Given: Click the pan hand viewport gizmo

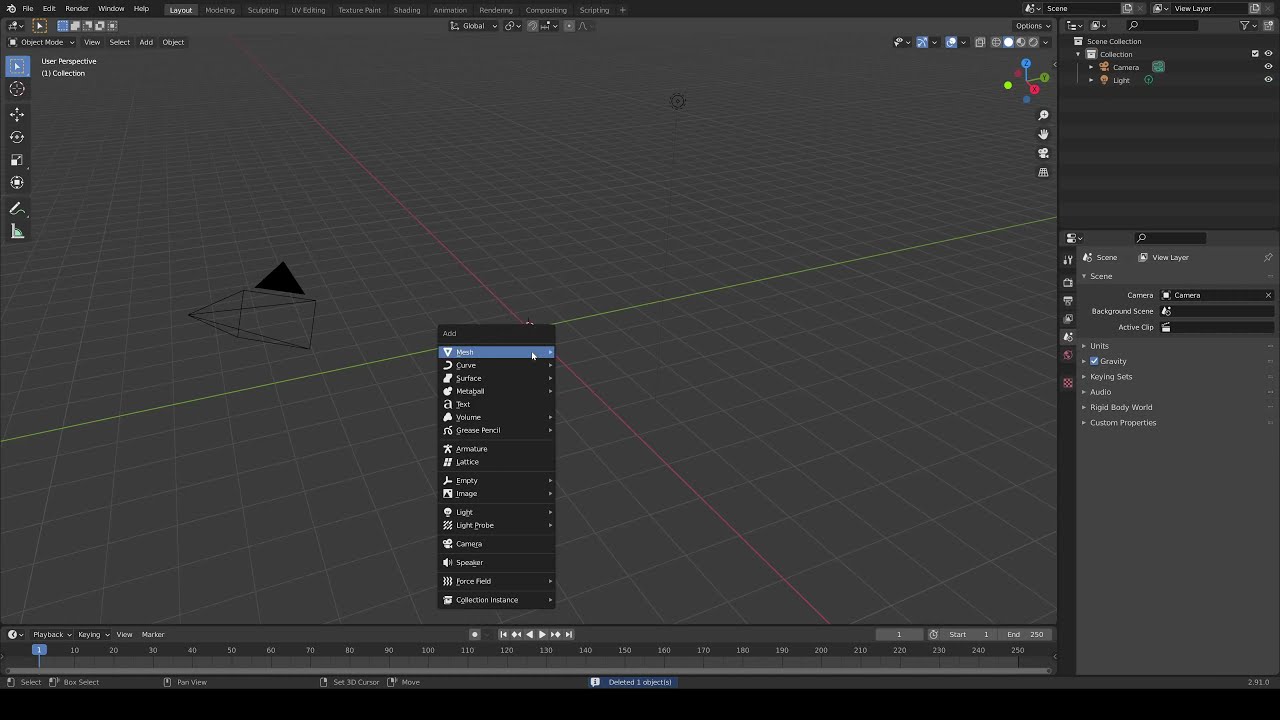Looking at the screenshot, I should [1043, 134].
